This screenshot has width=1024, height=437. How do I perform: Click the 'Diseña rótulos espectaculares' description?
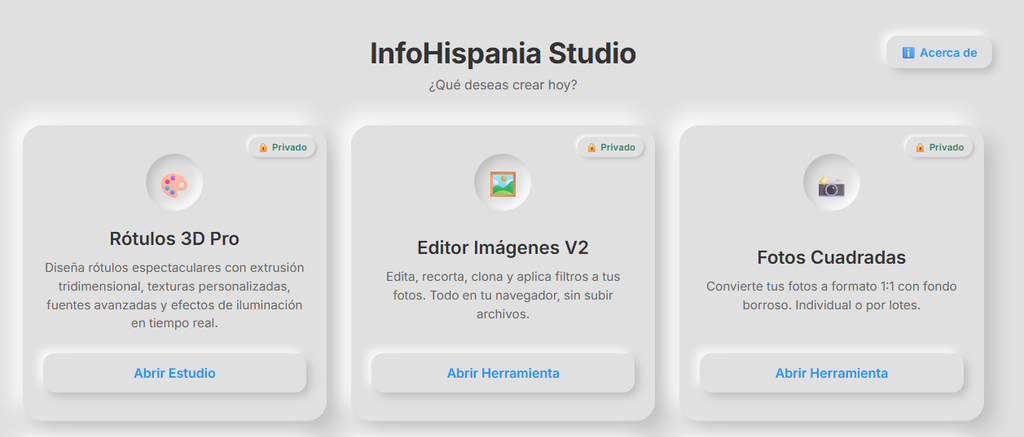coord(174,295)
